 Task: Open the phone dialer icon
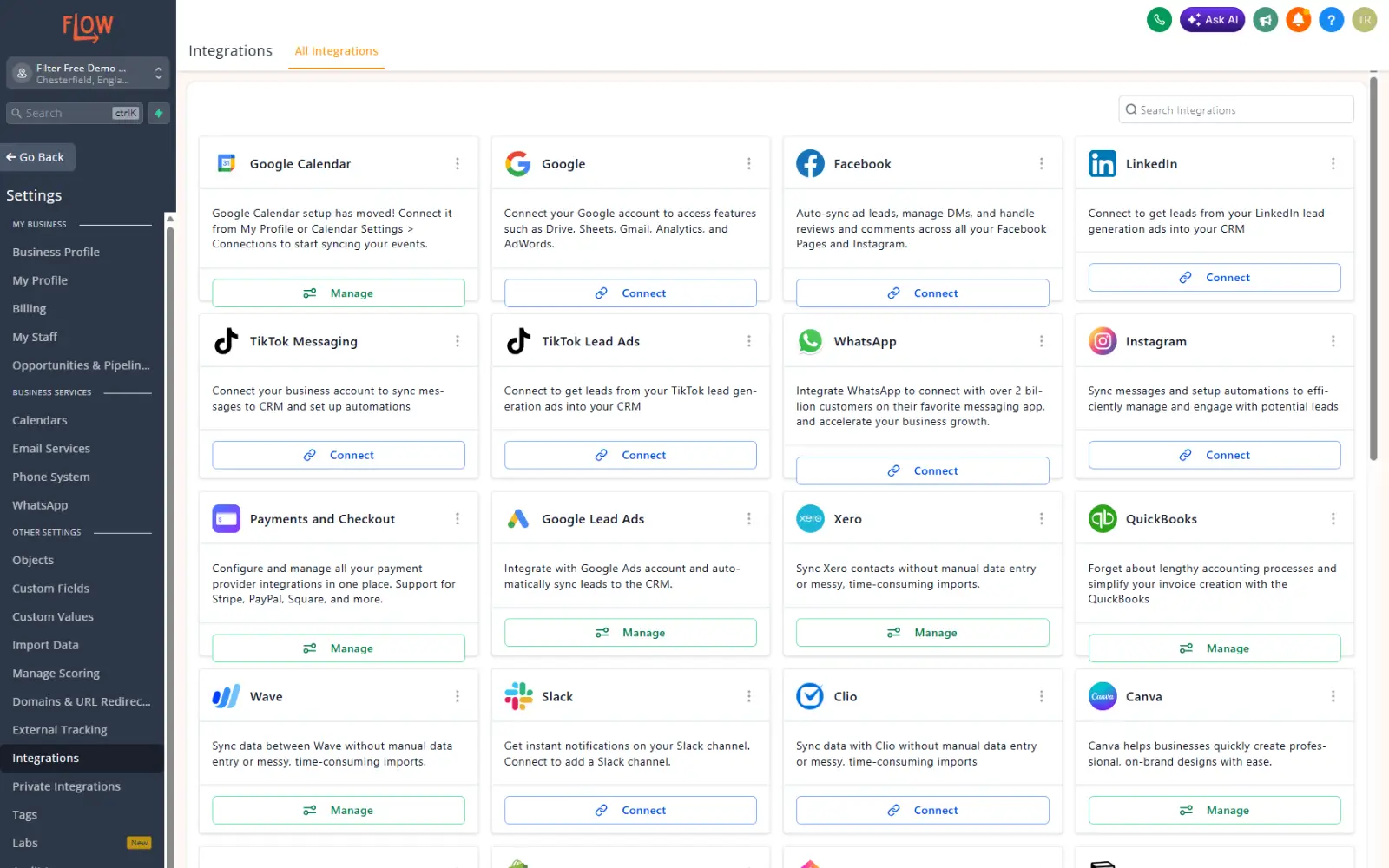click(1159, 19)
